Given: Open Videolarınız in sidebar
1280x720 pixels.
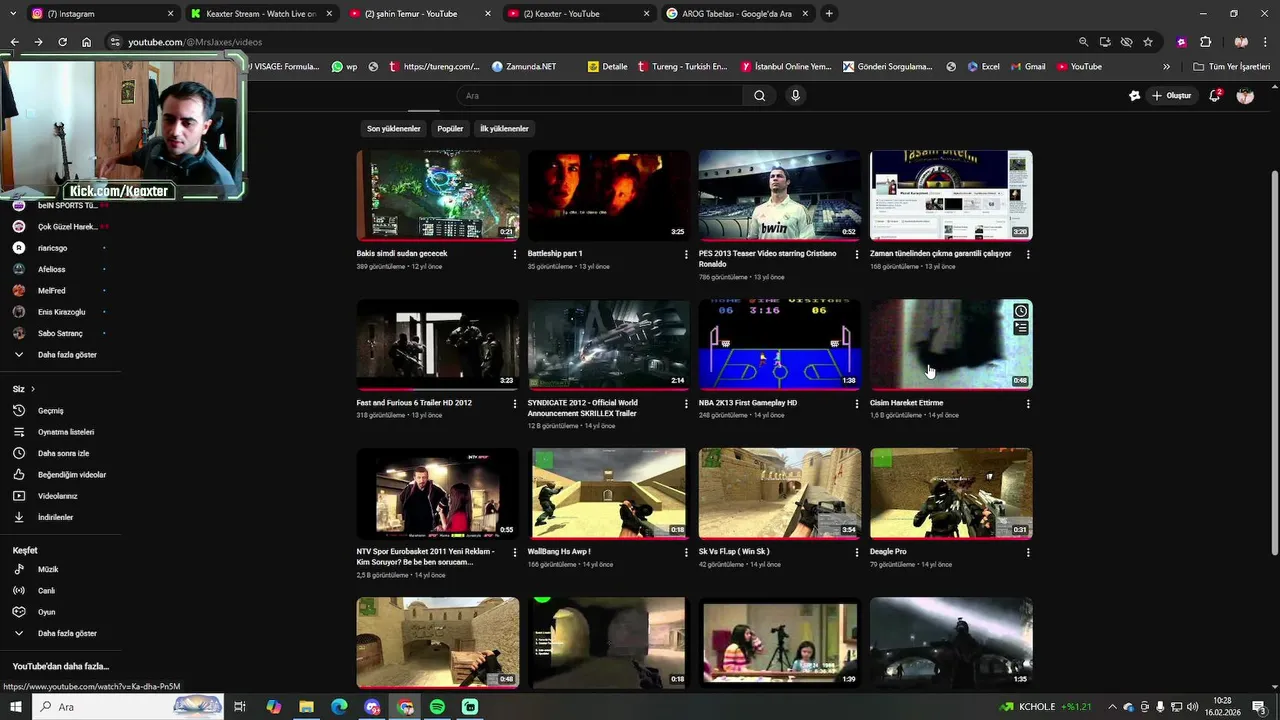Looking at the screenshot, I should 57,496.
